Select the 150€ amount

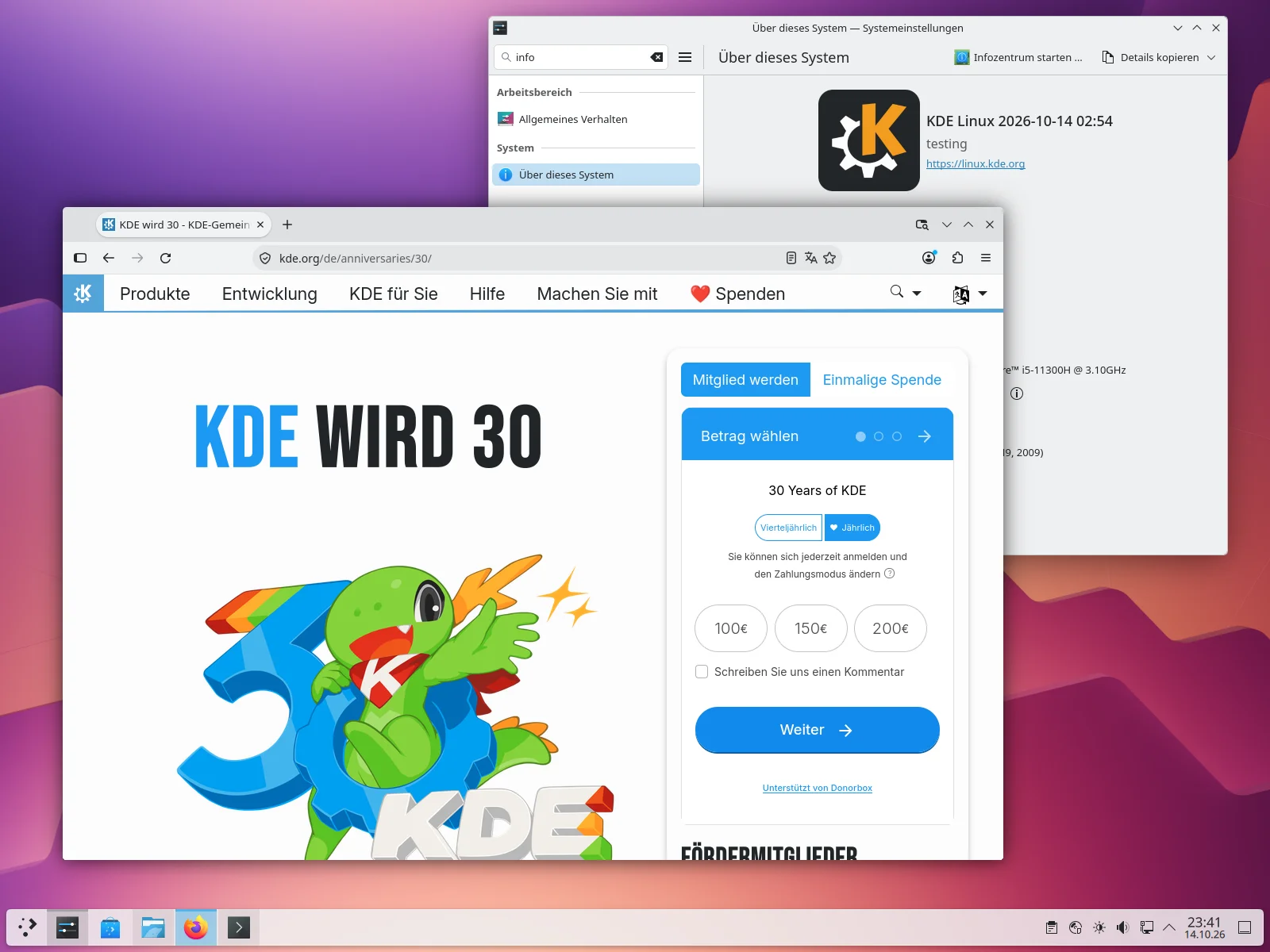click(x=811, y=628)
